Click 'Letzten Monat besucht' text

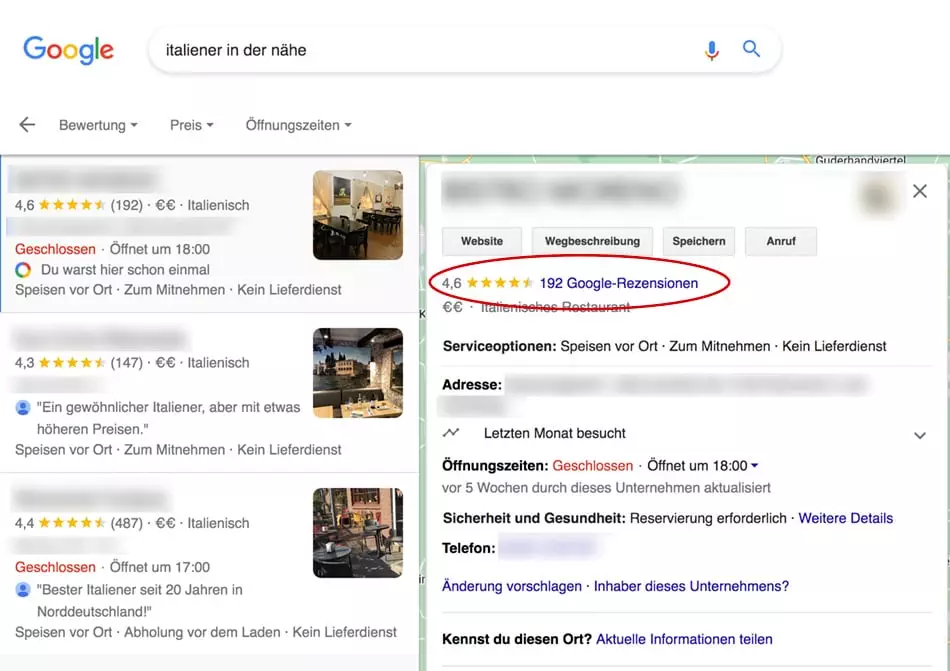coord(554,434)
